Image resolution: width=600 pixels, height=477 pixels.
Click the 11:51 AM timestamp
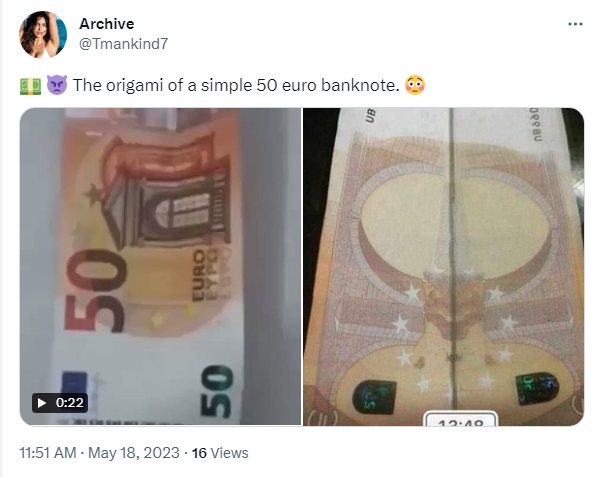(48, 453)
